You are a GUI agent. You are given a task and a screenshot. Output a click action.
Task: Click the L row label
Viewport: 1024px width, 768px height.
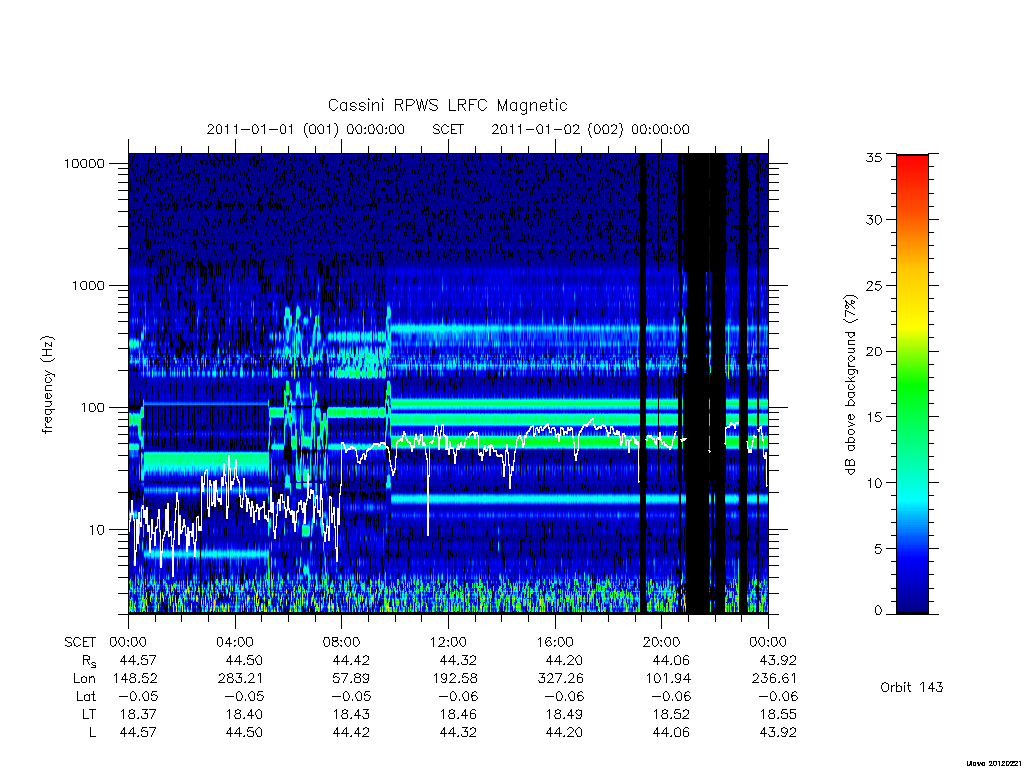coord(92,732)
